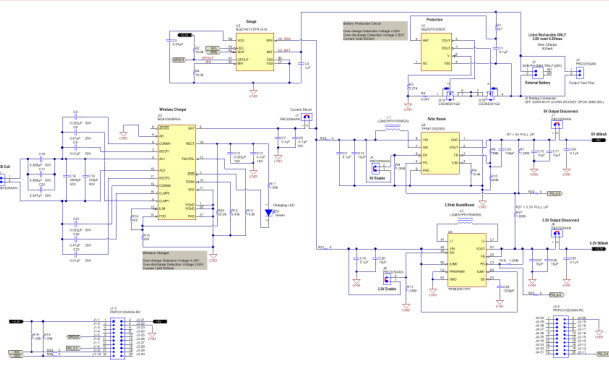Select the 5V boost converter IC
This screenshot has width=609, height=381.
click(x=440, y=153)
